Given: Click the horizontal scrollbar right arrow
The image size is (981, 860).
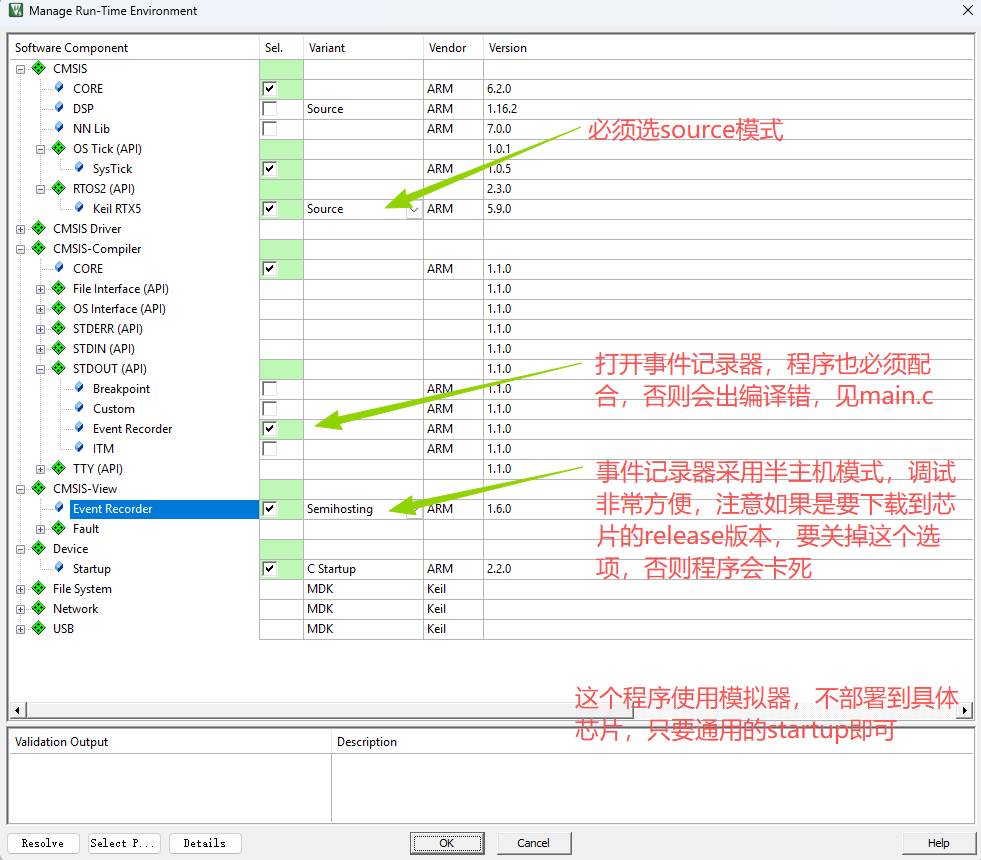Looking at the screenshot, I should tap(965, 710).
